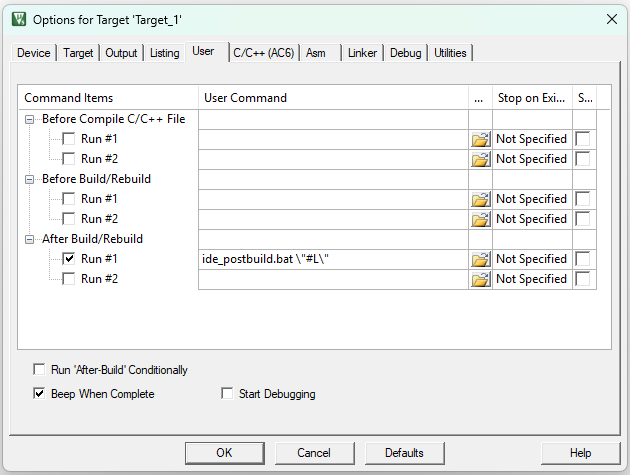This screenshot has width=630, height=475.
Task: Uncheck After Build/Rebuild Run #1 checkbox
Action: [69, 258]
